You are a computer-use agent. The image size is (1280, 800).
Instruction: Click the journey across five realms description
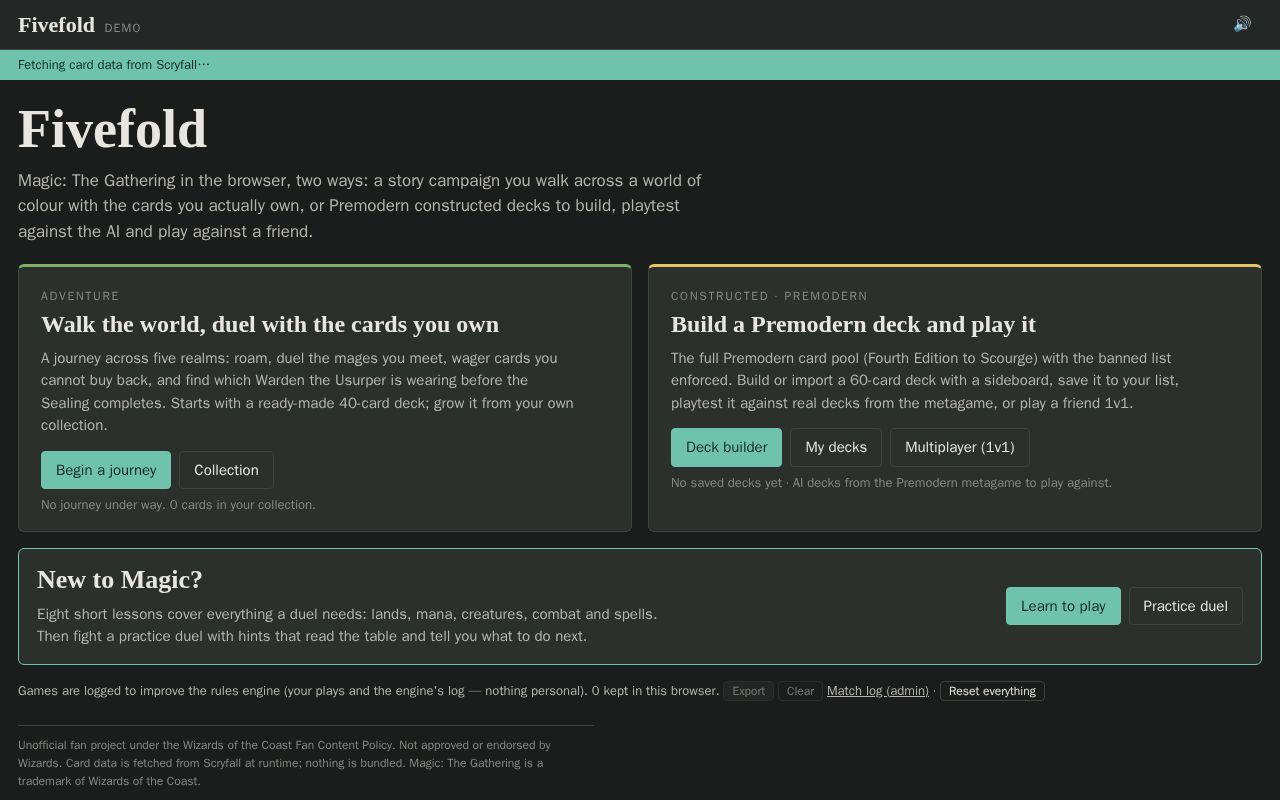[307, 392]
